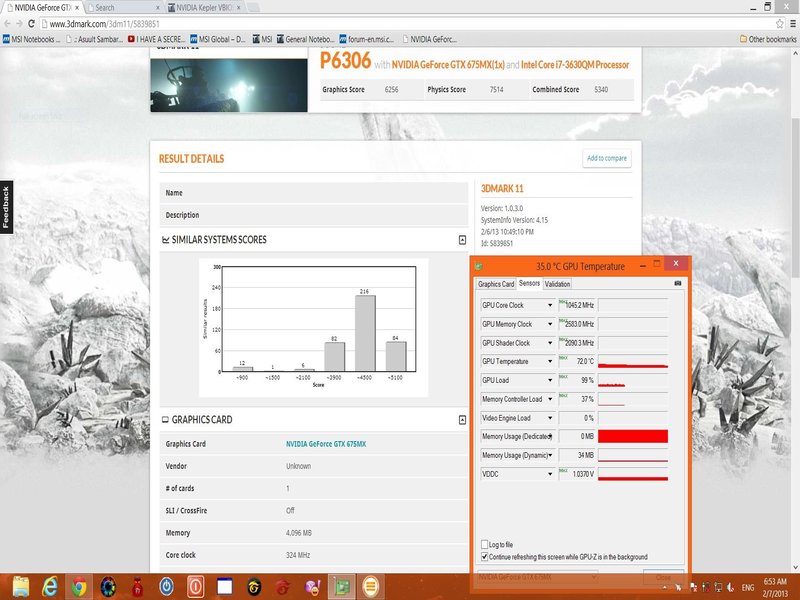Screen dimensions: 800x600
Task: Open the GPU Temperature sensor dropdown
Action: click(550, 361)
